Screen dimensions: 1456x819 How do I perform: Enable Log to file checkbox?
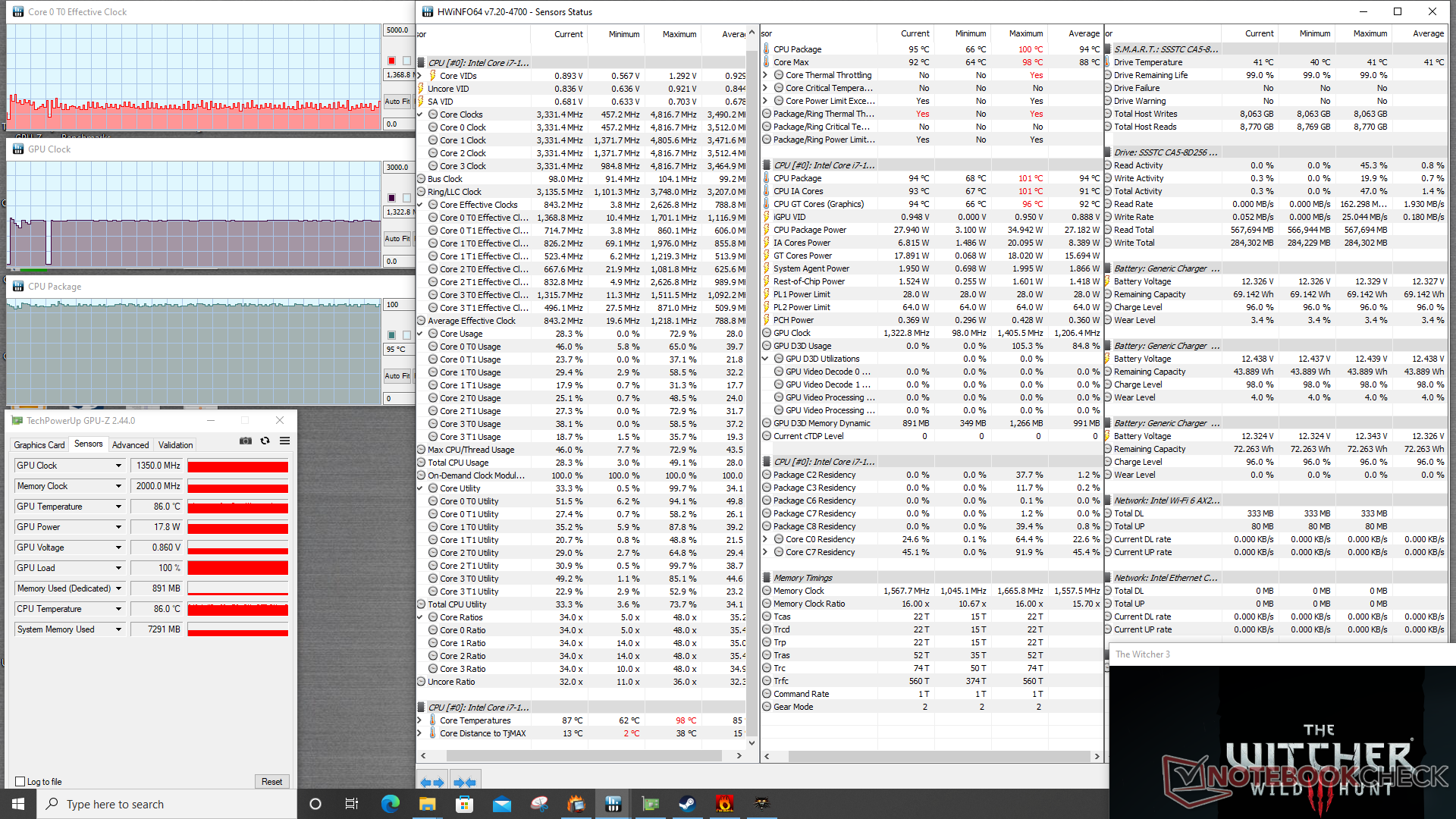pyautogui.click(x=20, y=782)
